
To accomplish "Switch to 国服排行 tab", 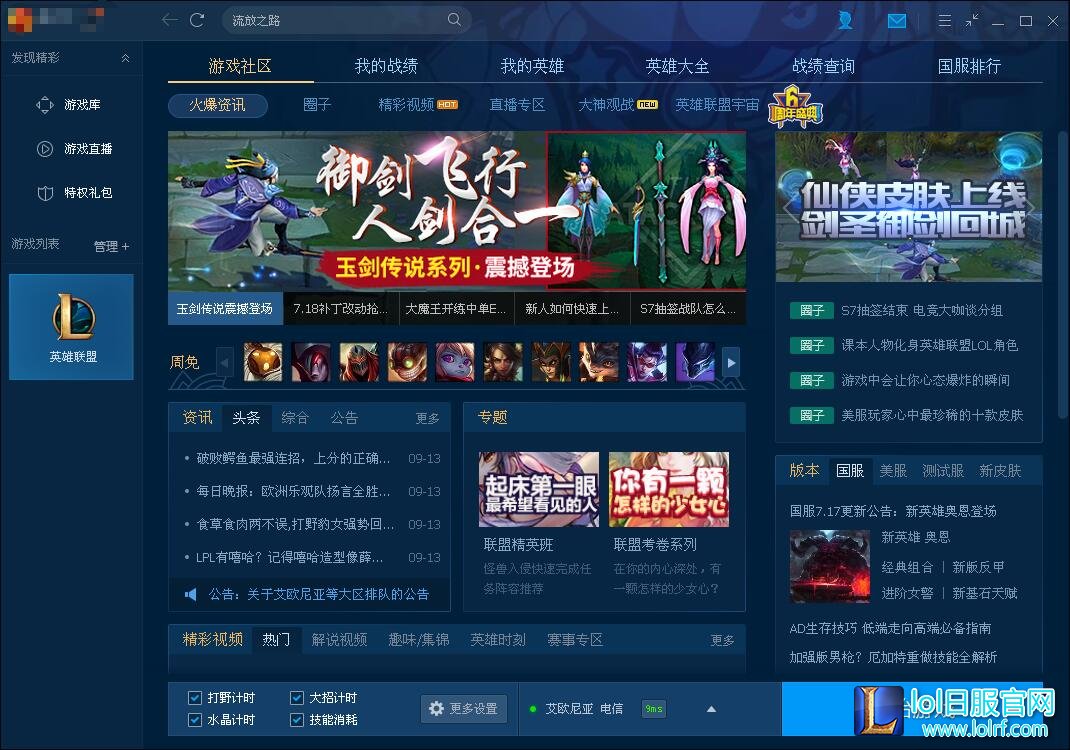I will click(x=969, y=66).
